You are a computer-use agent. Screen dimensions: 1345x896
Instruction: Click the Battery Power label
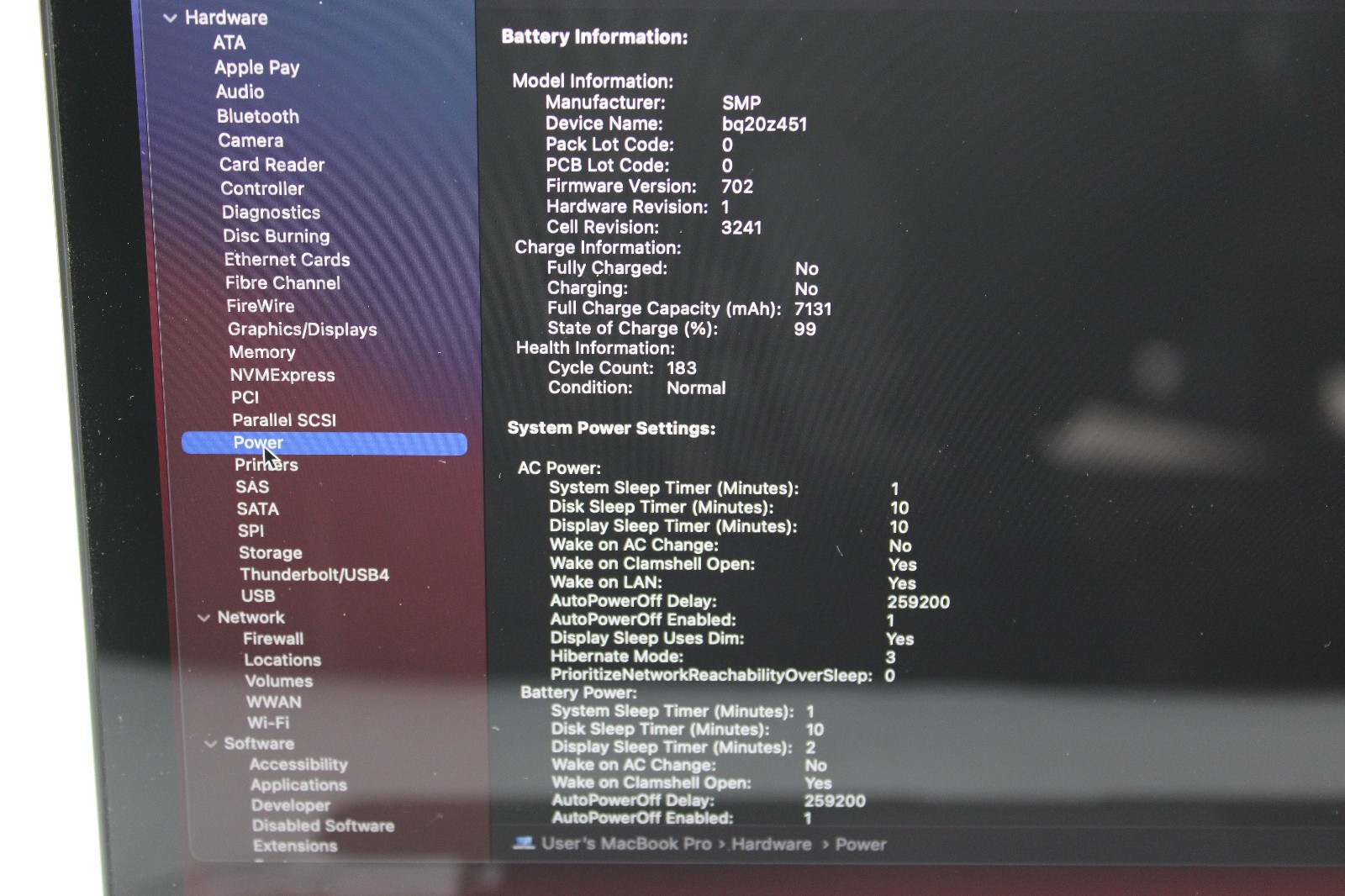pyautogui.click(x=578, y=693)
